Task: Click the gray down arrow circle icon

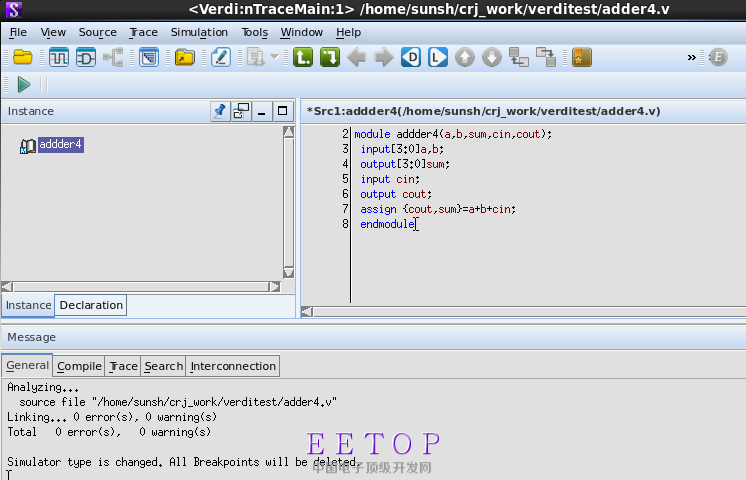Action: tap(492, 58)
